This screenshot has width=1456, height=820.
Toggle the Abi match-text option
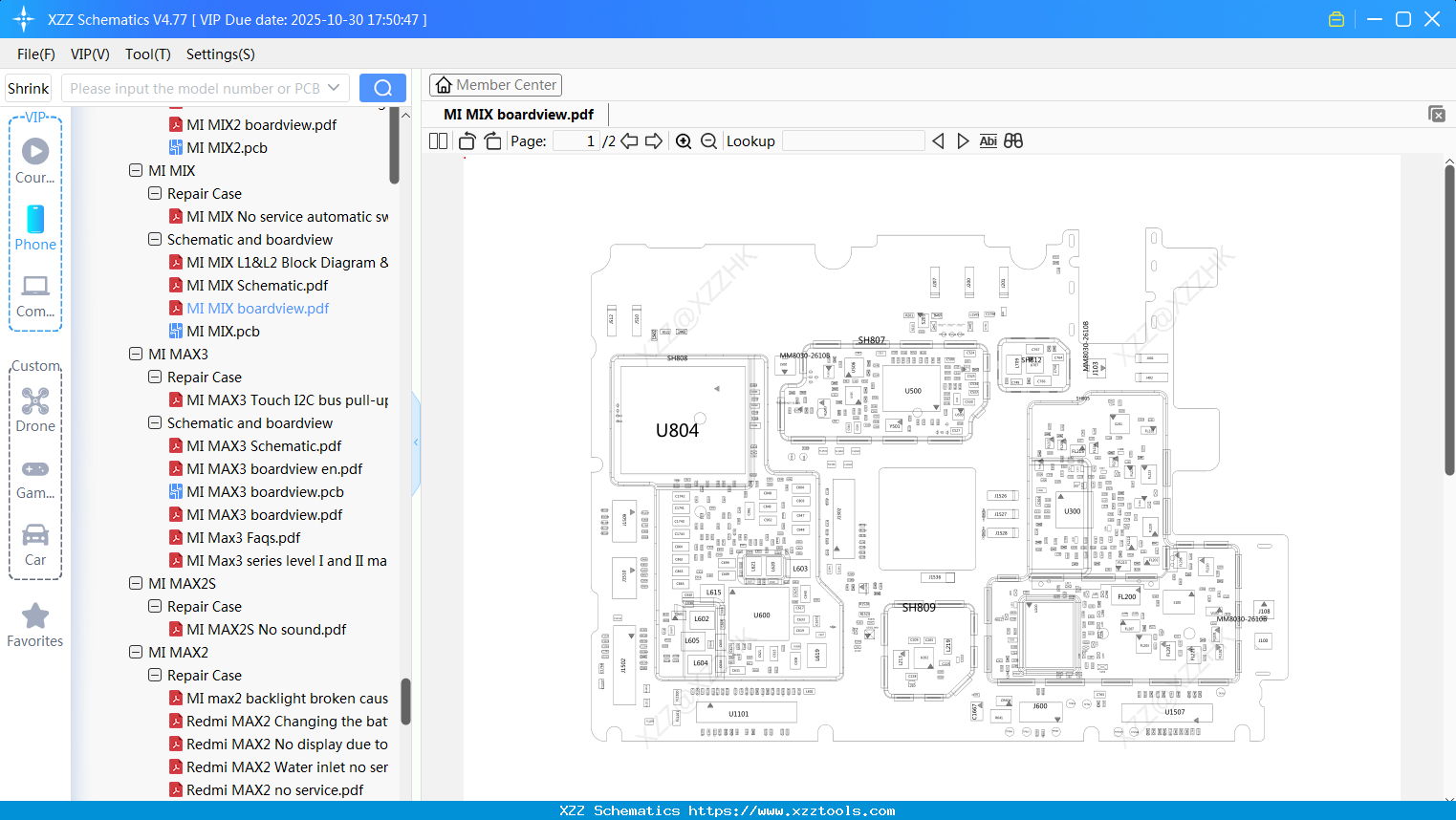point(989,141)
